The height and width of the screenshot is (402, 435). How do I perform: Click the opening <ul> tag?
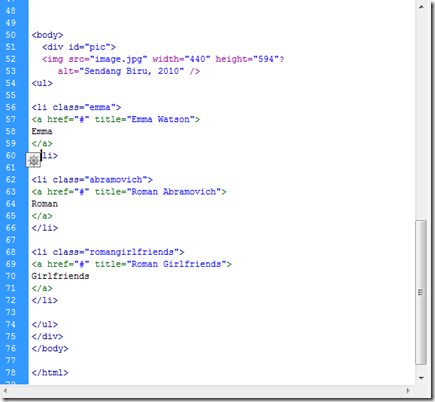42,83
